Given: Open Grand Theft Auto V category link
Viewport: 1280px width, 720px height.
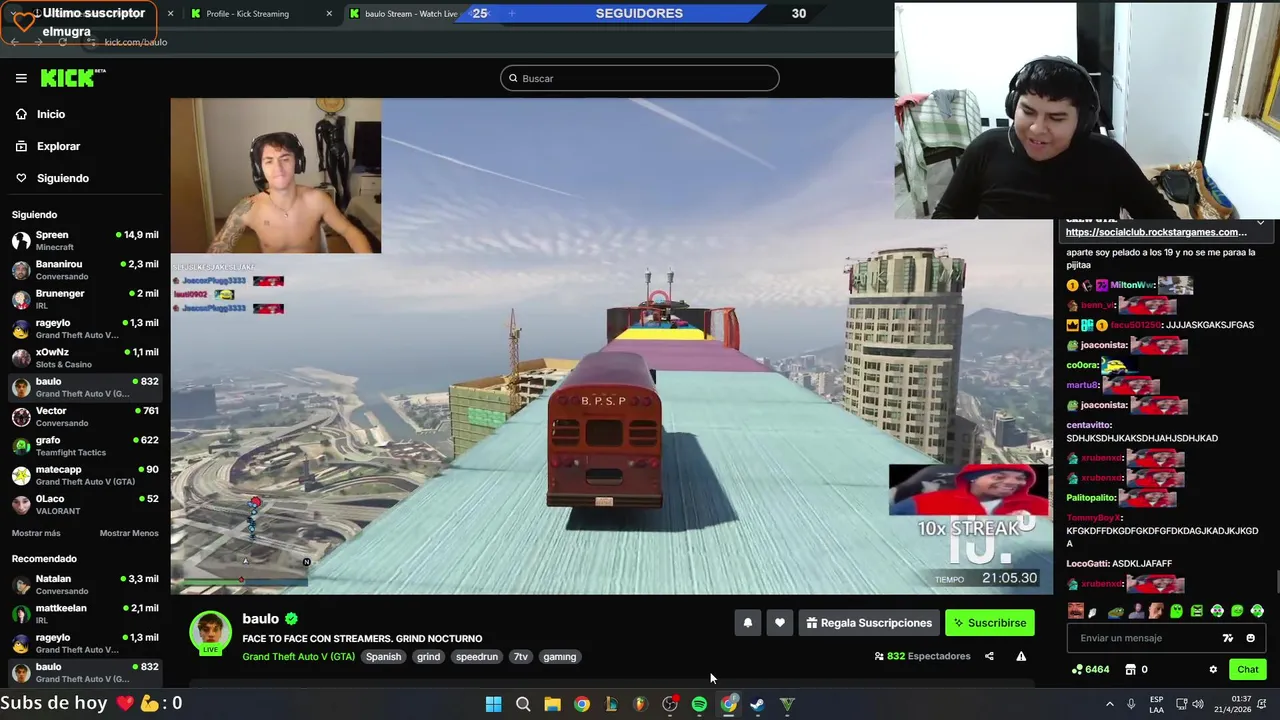Looking at the screenshot, I should point(298,657).
